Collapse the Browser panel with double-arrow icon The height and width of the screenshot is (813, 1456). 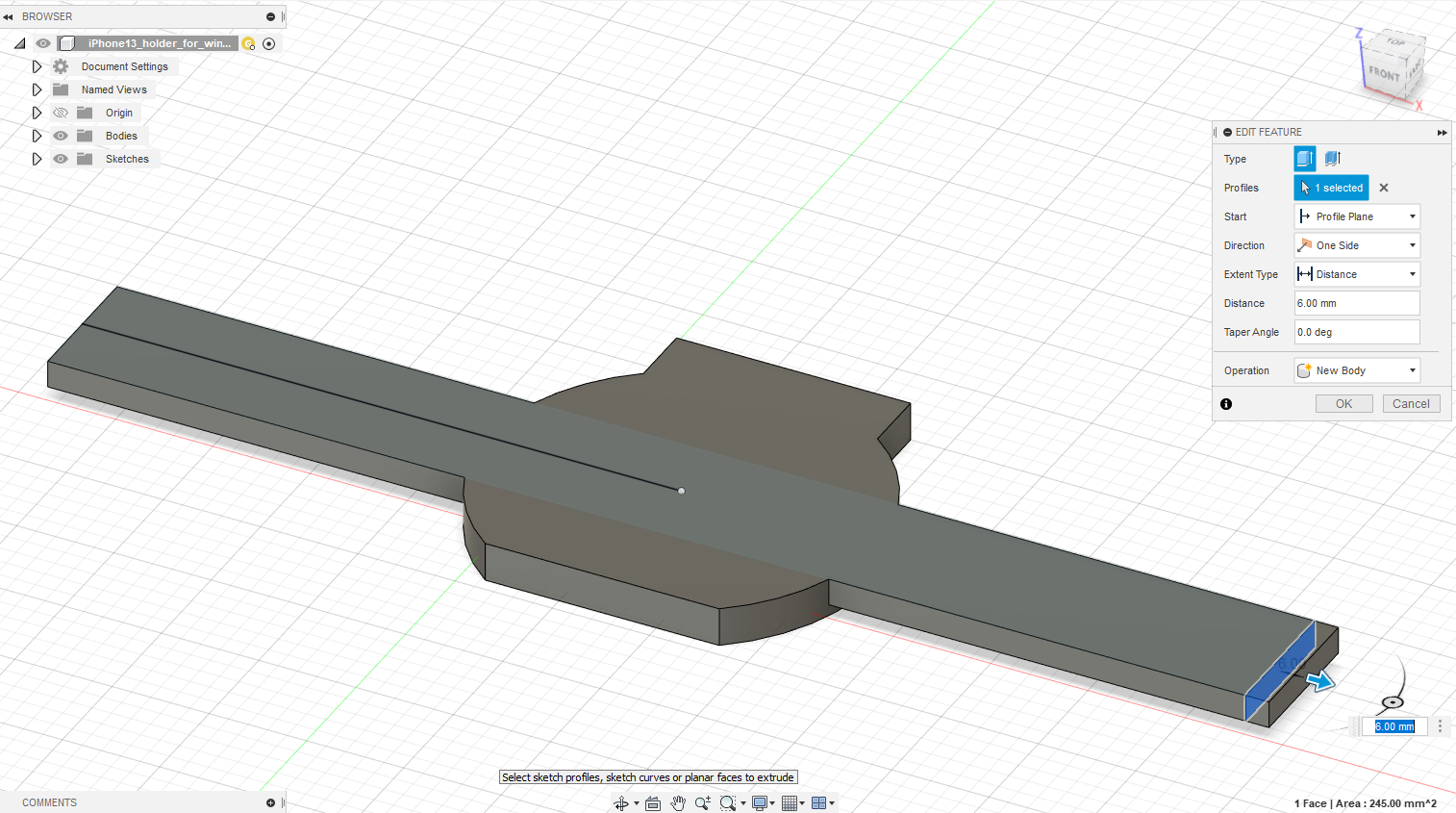[x=8, y=16]
